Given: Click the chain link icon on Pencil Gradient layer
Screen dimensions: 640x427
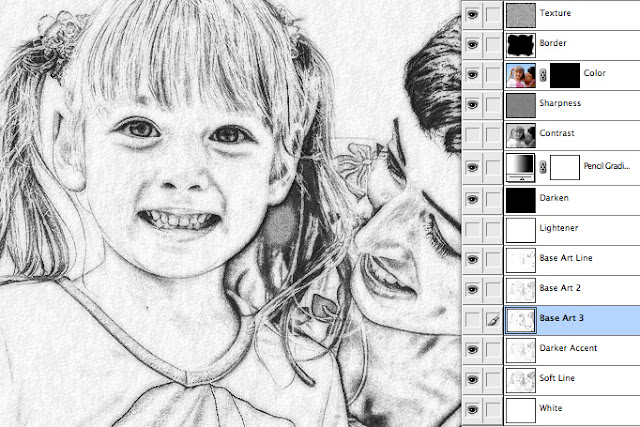Looking at the screenshot, I should pyautogui.click(x=543, y=167).
